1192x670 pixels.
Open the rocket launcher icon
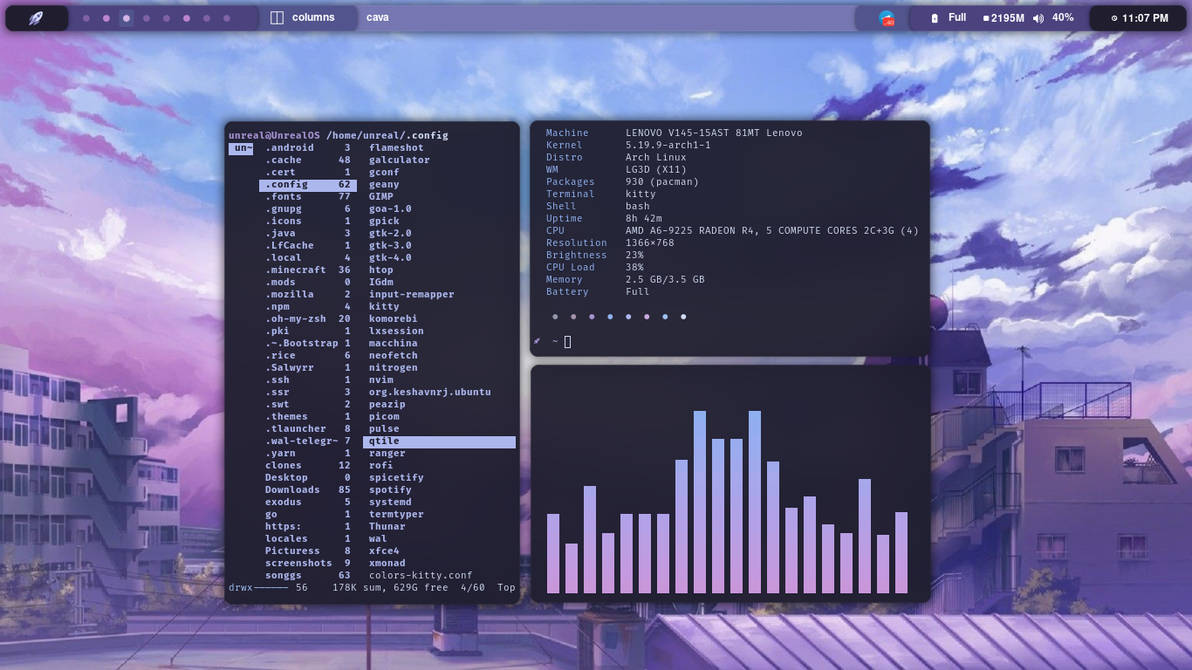[x=36, y=17]
